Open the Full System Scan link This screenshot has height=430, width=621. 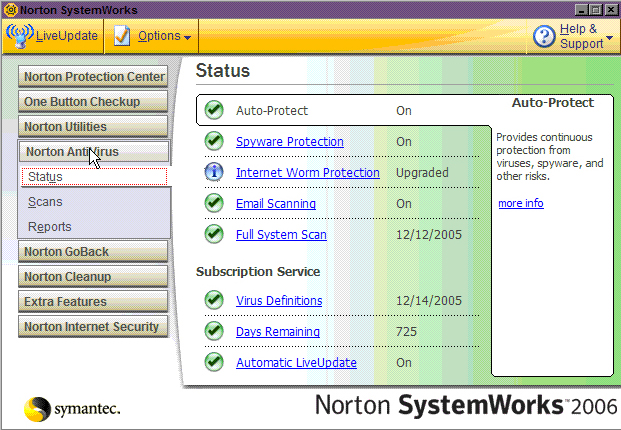tap(281, 234)
